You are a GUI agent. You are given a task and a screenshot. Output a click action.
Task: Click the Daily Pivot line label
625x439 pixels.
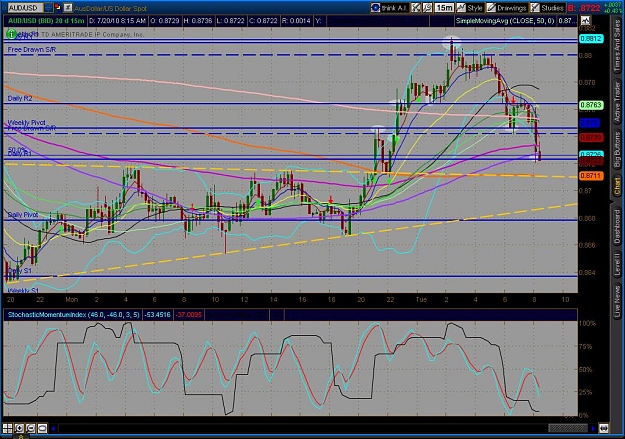23,215
